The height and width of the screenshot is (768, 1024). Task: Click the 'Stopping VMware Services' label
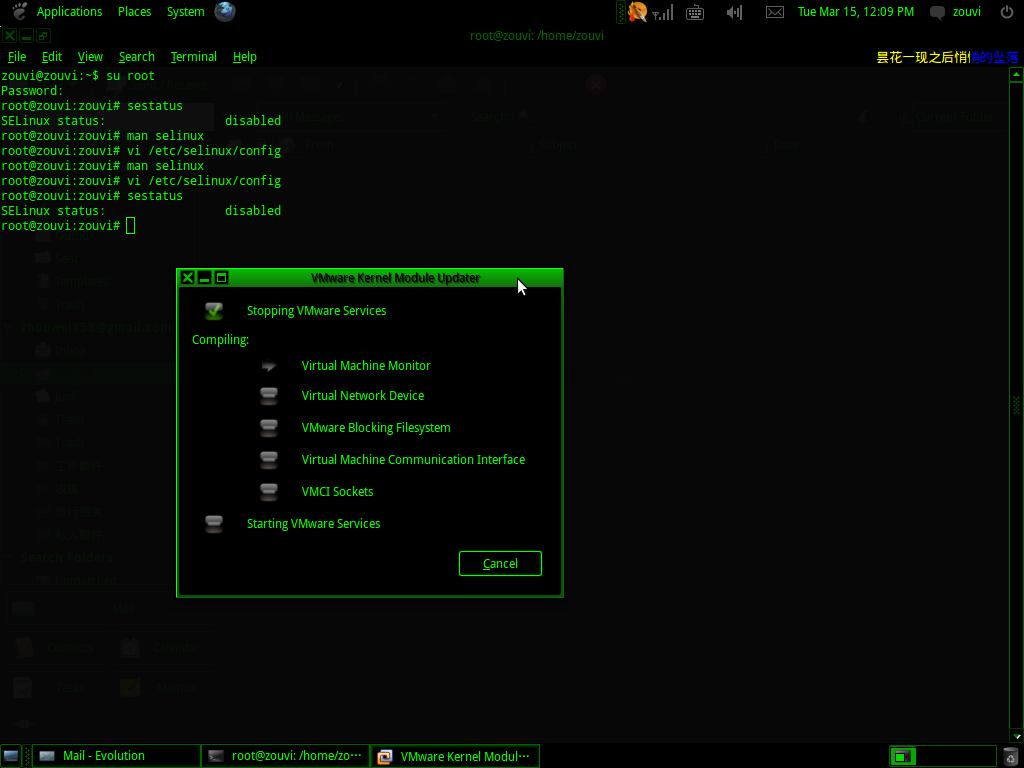tap(317, 311)
